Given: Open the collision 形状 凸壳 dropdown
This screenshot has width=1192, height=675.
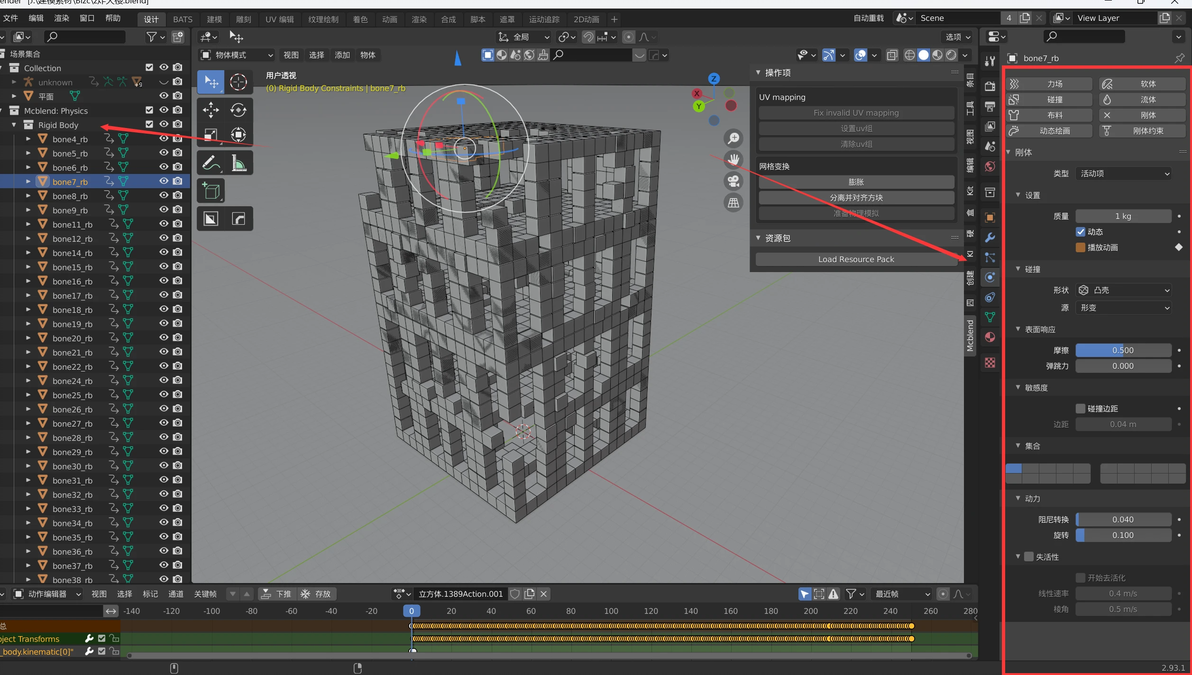Looking at the screenshot, I should pos(1124,290).
